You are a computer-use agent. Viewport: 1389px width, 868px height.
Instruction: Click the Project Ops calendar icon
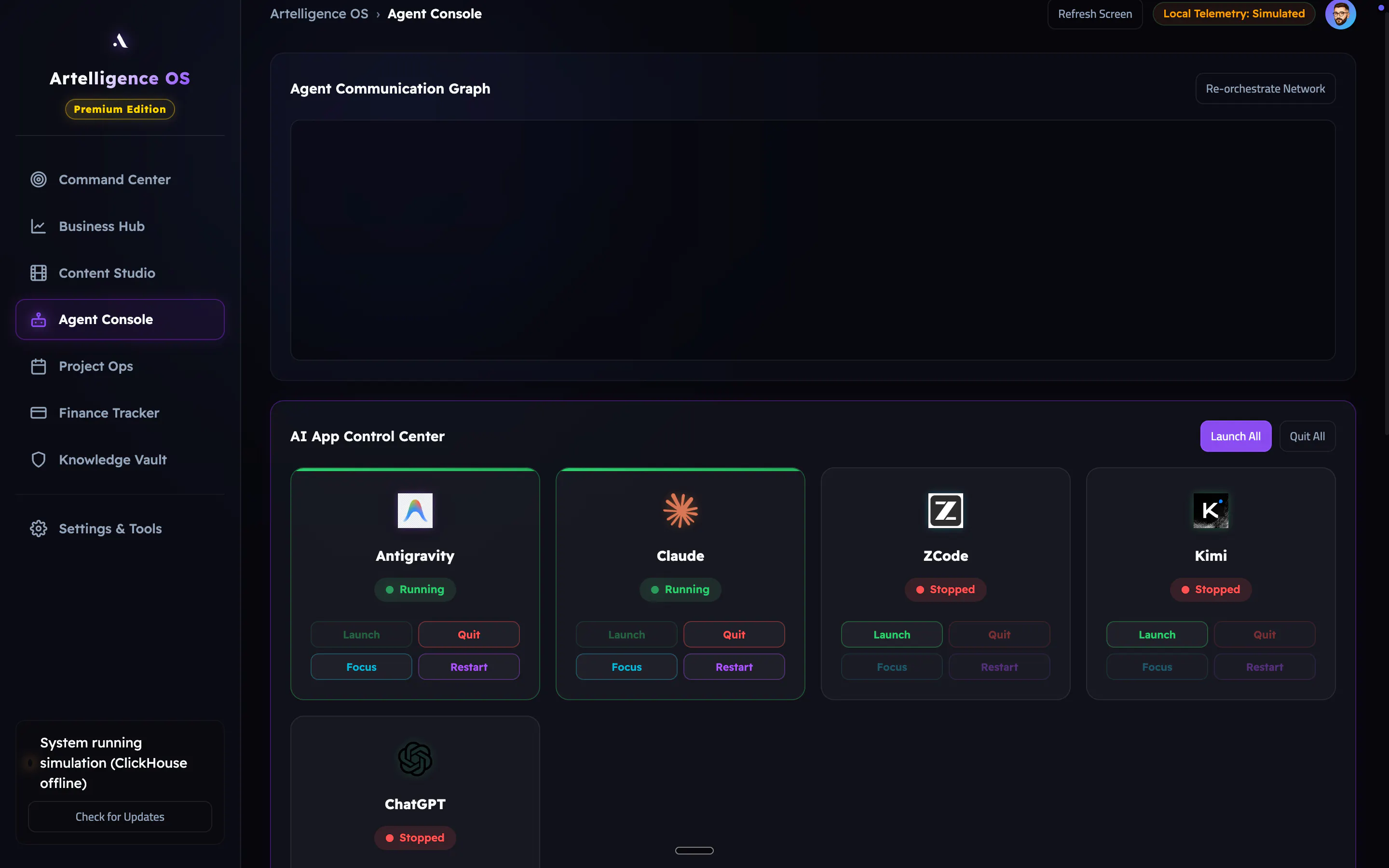(39, 366)
